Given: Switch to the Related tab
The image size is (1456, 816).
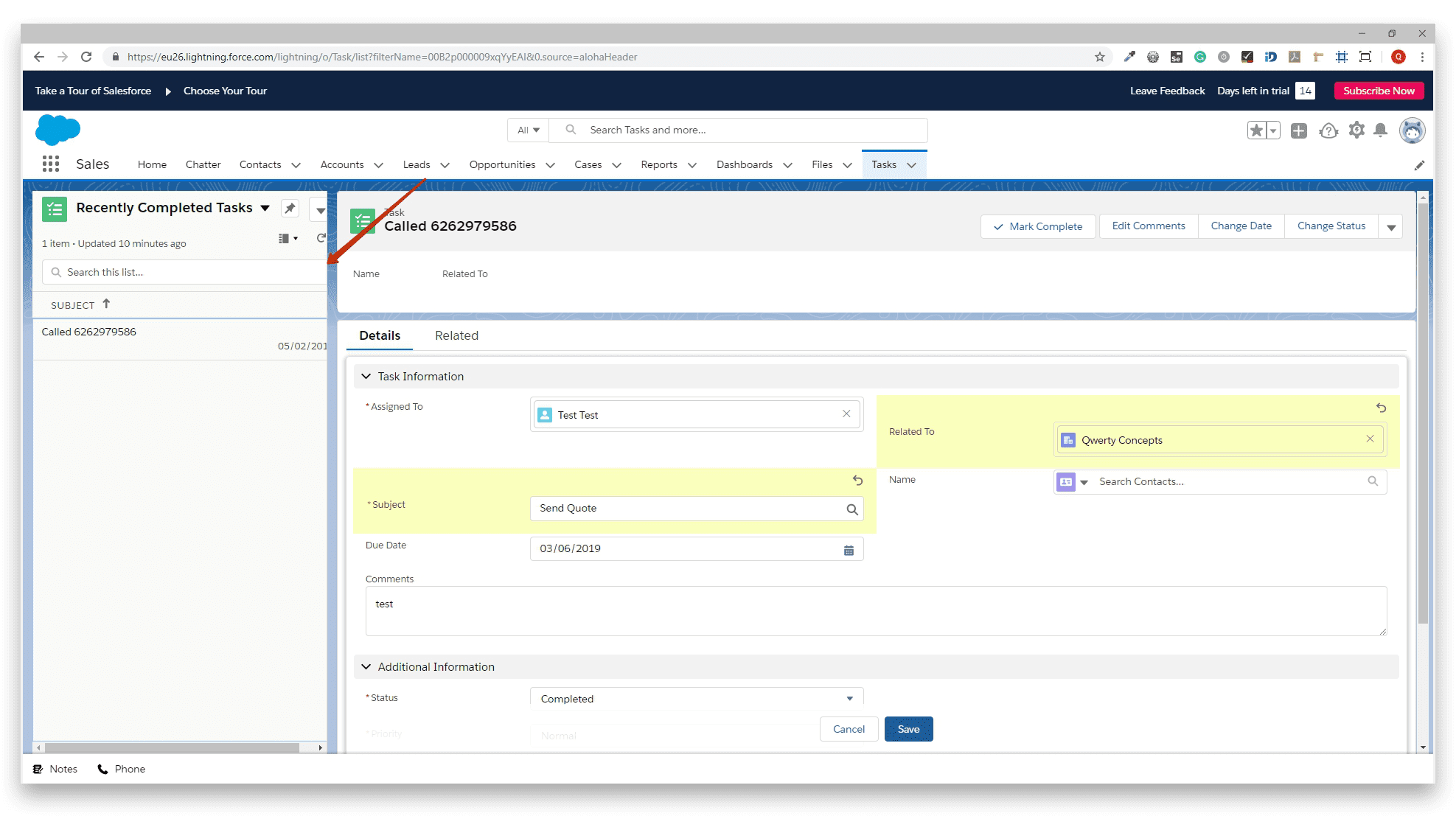Looking at the screenshot, I should [456, 336].
